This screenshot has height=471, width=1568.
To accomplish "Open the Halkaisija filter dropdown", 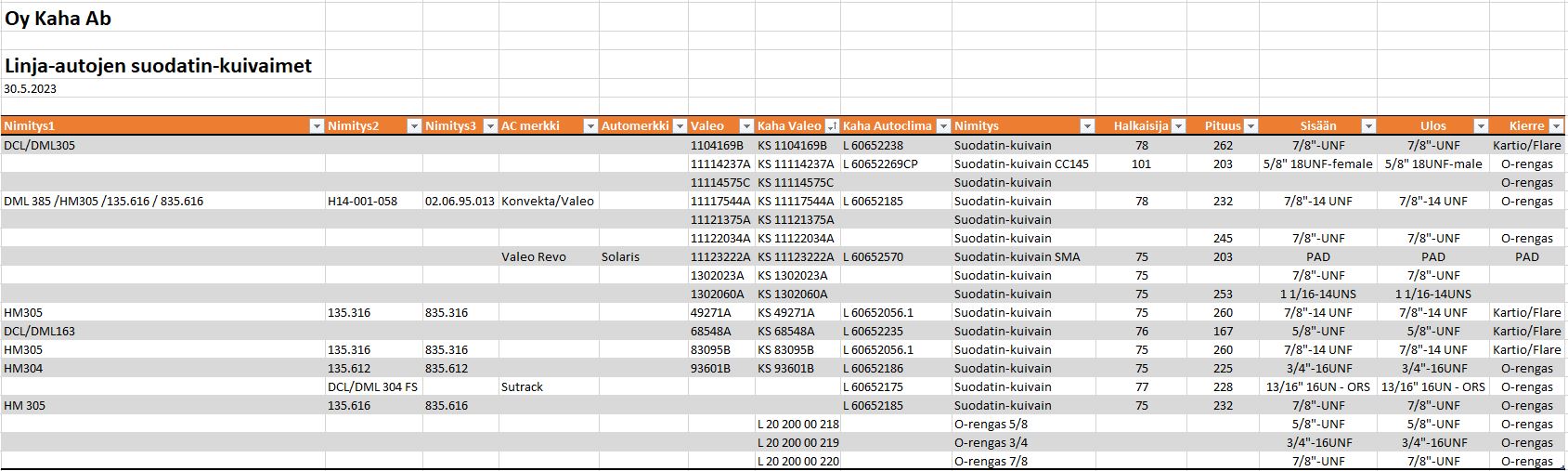I will click(x=1178, y=126).
